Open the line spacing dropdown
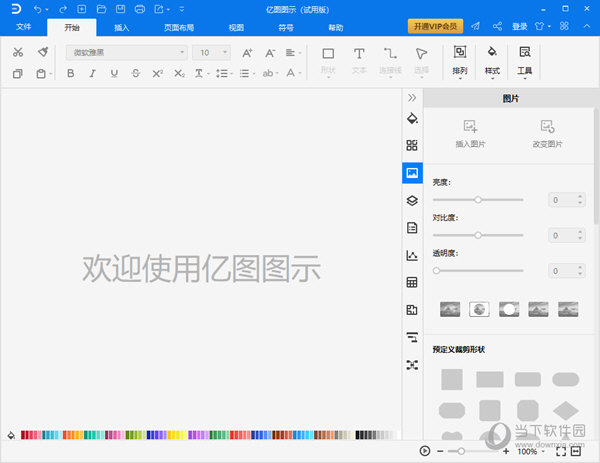Screen dimensions: 600x463 coord(224,73)
